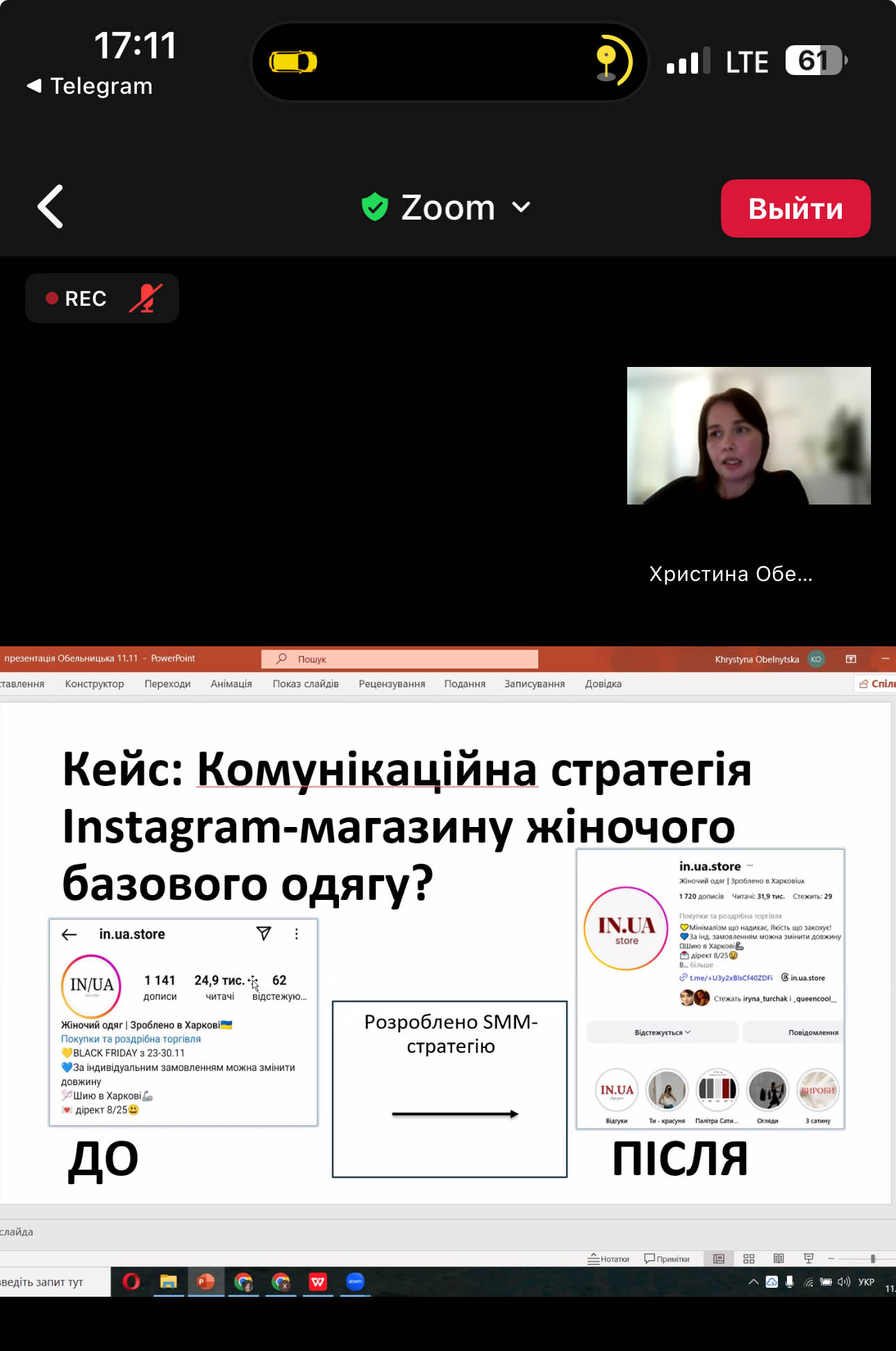The width and height of the screenshot is (896, 1351).
Task: Open the WPS Office taskbar icon
Action: pyautogui.click(x=318, y=1282)
